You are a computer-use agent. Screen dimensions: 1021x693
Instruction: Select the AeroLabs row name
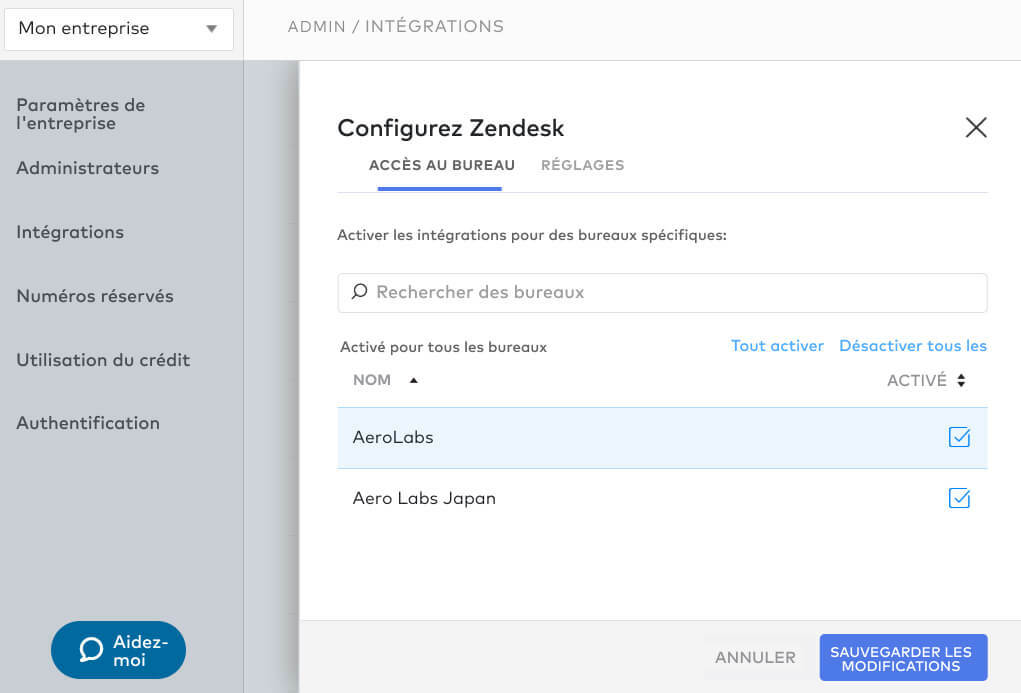pyautogui.click(x=393, y=437)
